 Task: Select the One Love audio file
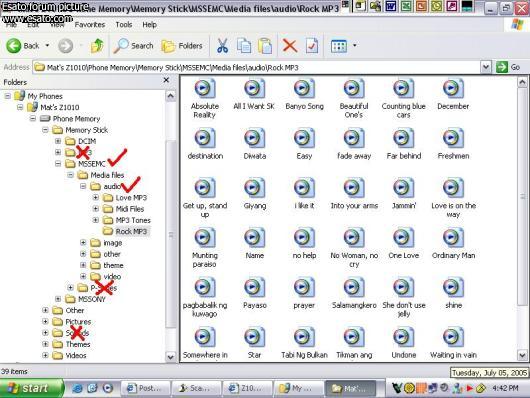click(x=403, y=244)
